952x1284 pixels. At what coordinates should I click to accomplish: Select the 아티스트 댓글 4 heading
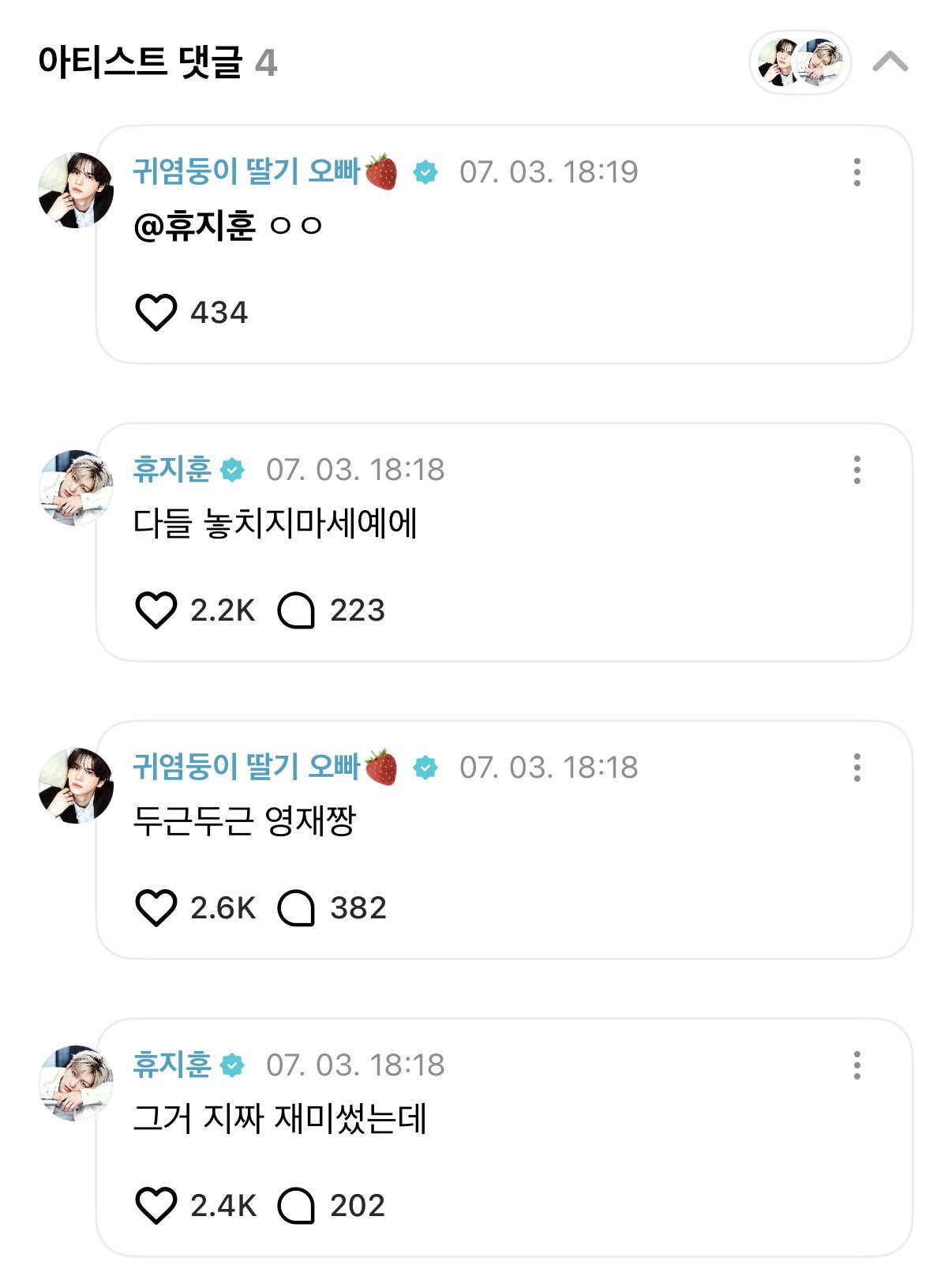(158, 62)
